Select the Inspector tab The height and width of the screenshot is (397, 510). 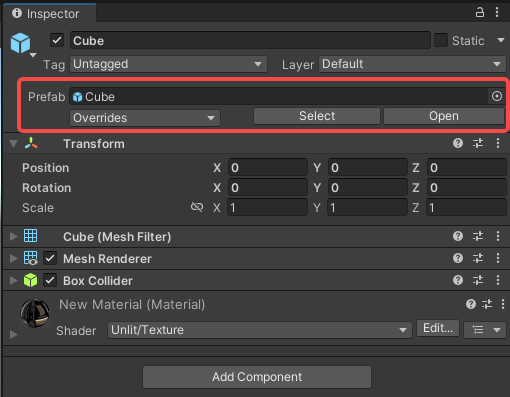49,14
